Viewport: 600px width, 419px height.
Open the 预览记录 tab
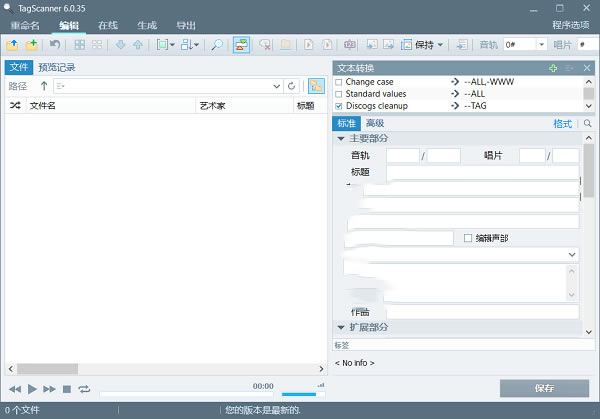[57, 67]
